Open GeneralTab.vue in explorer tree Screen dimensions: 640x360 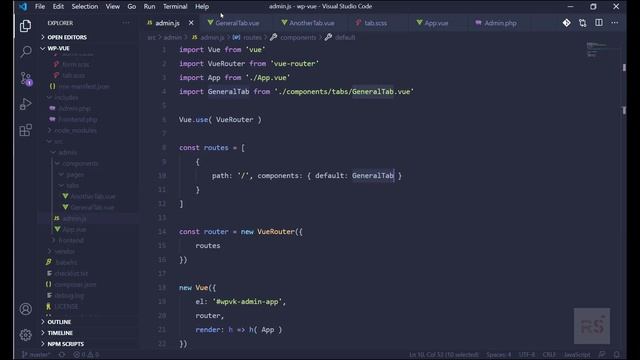point(93,207)
